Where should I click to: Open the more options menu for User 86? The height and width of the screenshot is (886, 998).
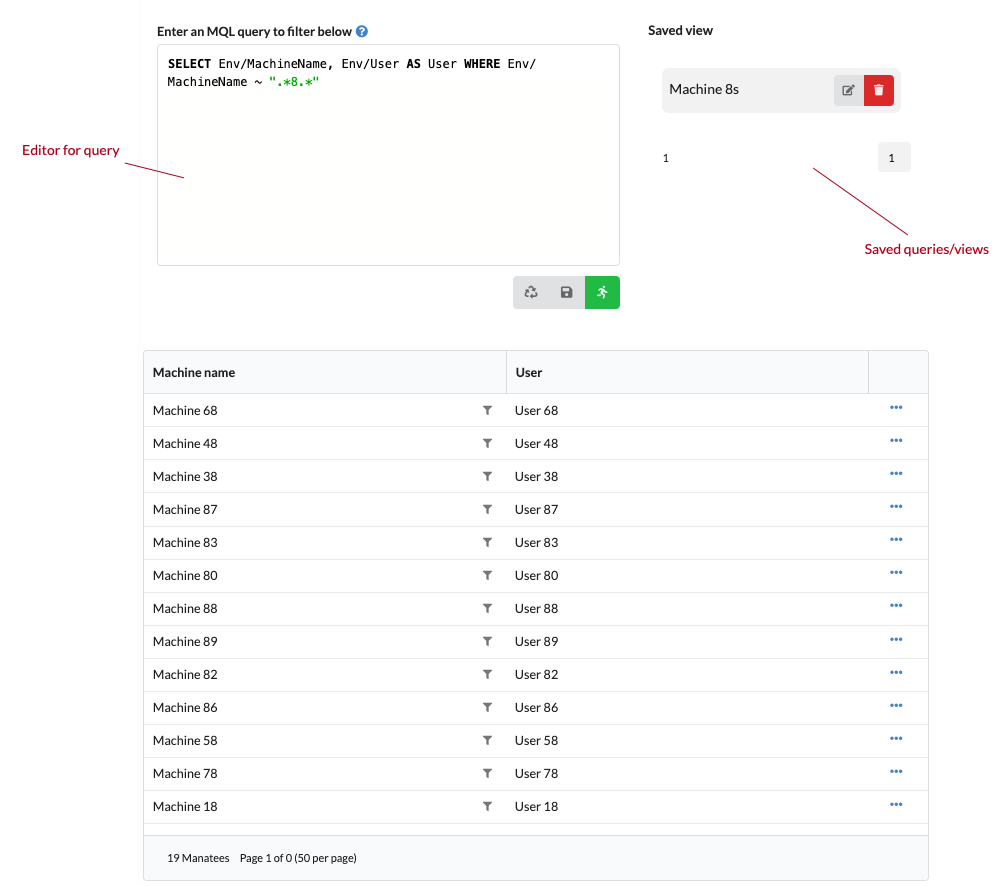click(896, 706)
